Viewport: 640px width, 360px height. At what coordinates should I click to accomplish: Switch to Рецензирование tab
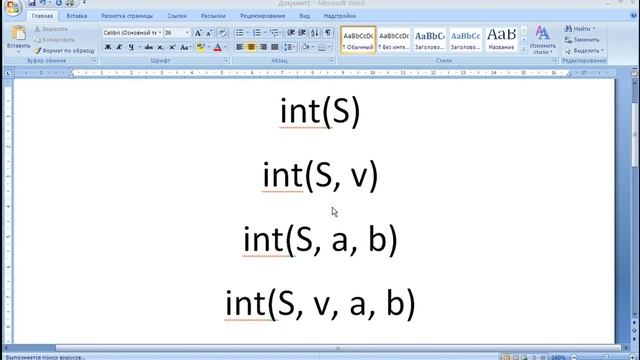262,16
